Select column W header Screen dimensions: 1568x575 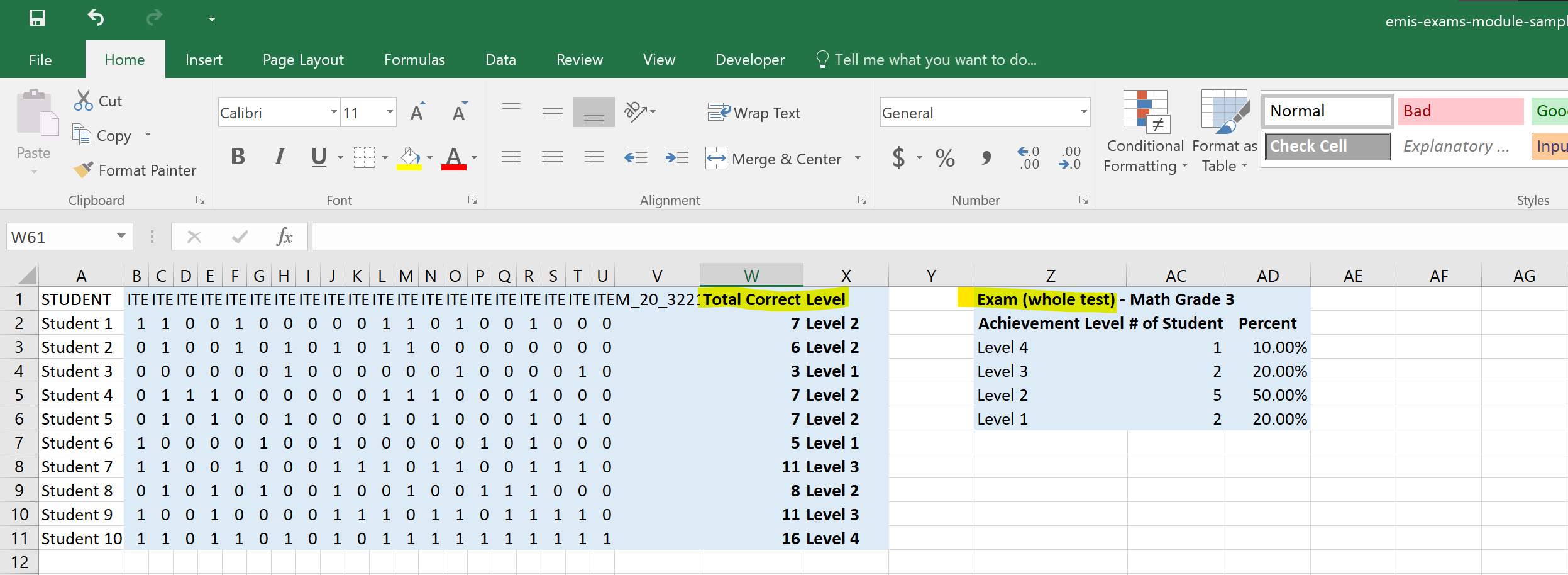point(751,276)
